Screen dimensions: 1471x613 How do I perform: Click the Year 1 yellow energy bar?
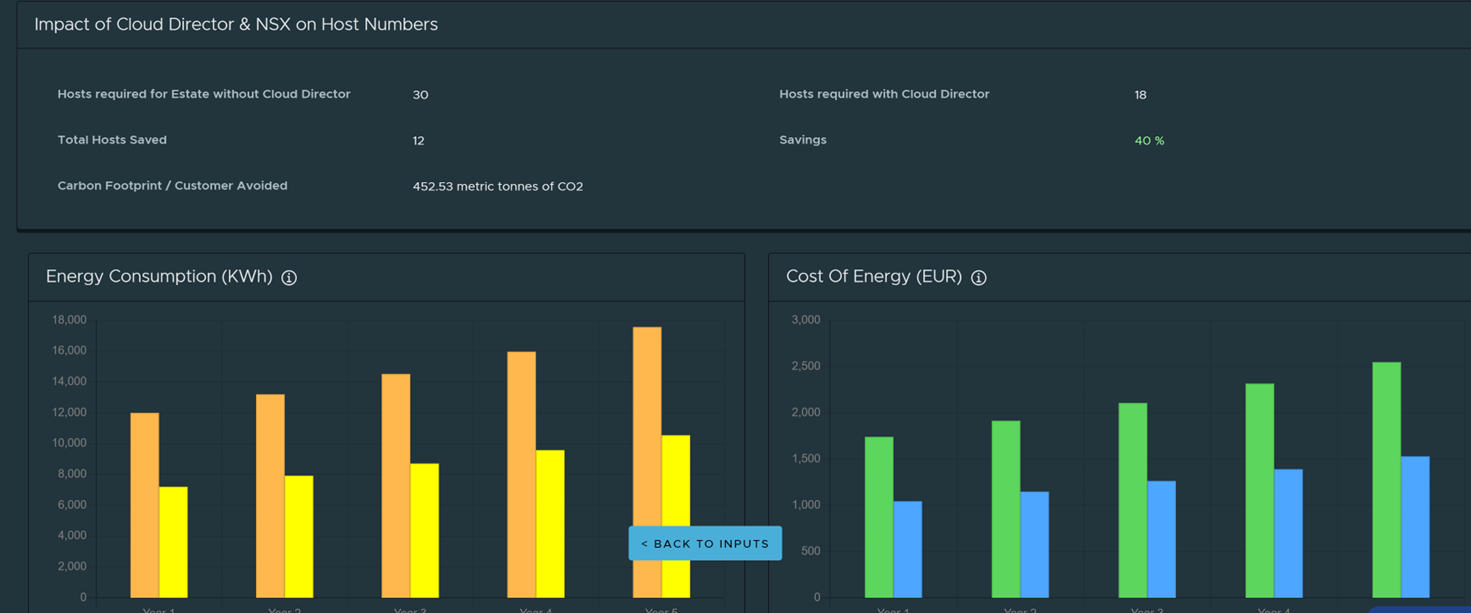174,542
